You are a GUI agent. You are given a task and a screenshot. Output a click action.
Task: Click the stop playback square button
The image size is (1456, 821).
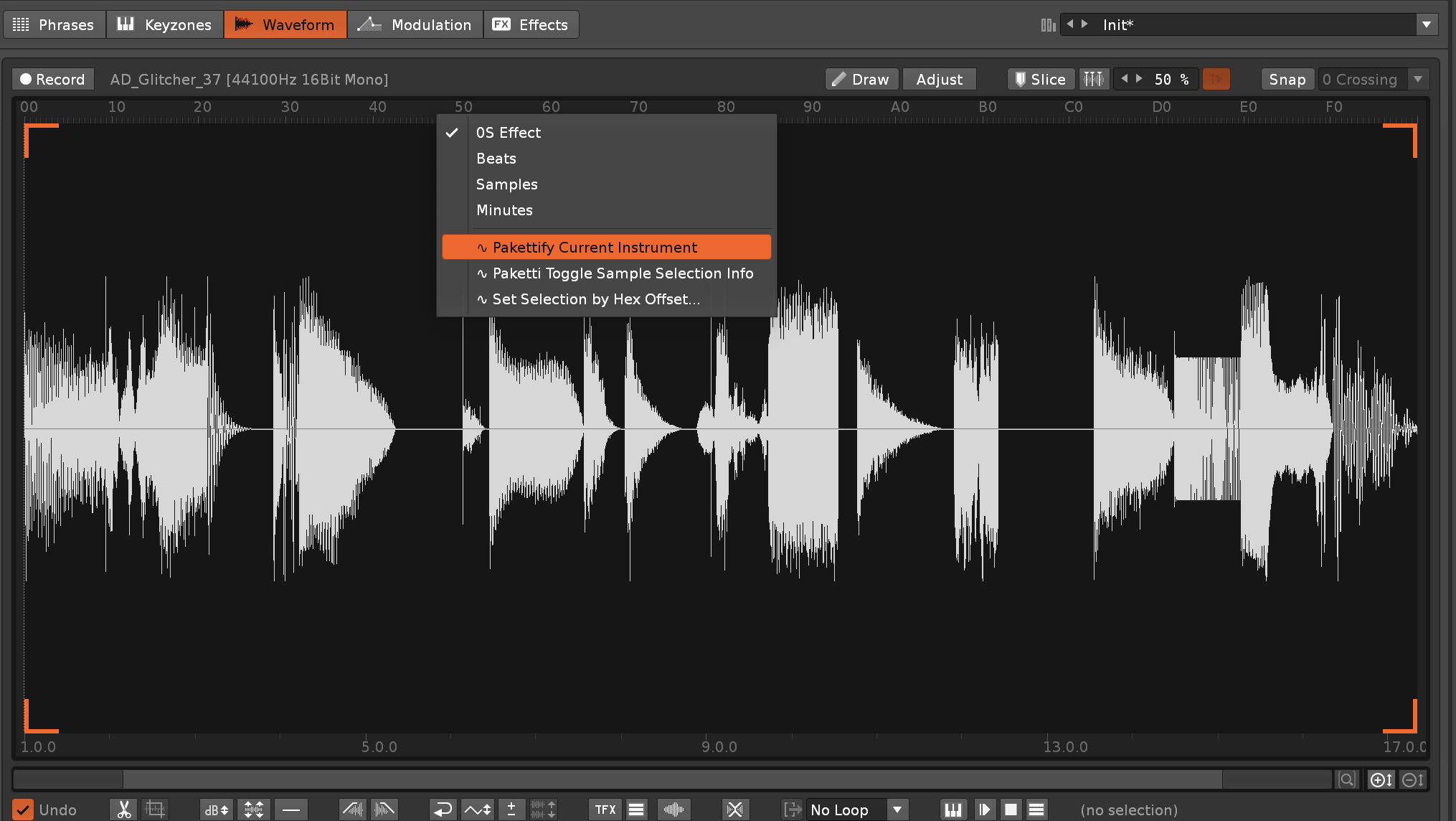[1011, 810]
